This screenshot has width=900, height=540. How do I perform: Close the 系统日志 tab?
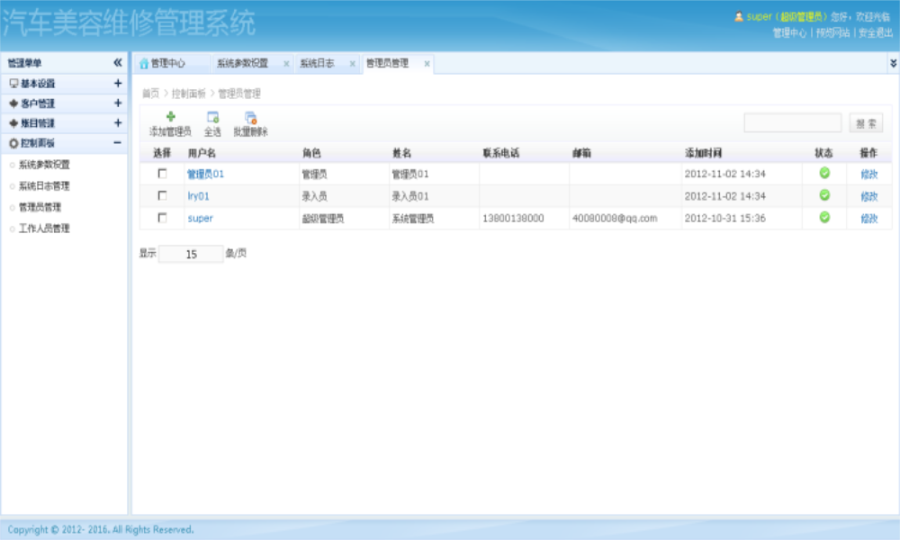point(352,64)
